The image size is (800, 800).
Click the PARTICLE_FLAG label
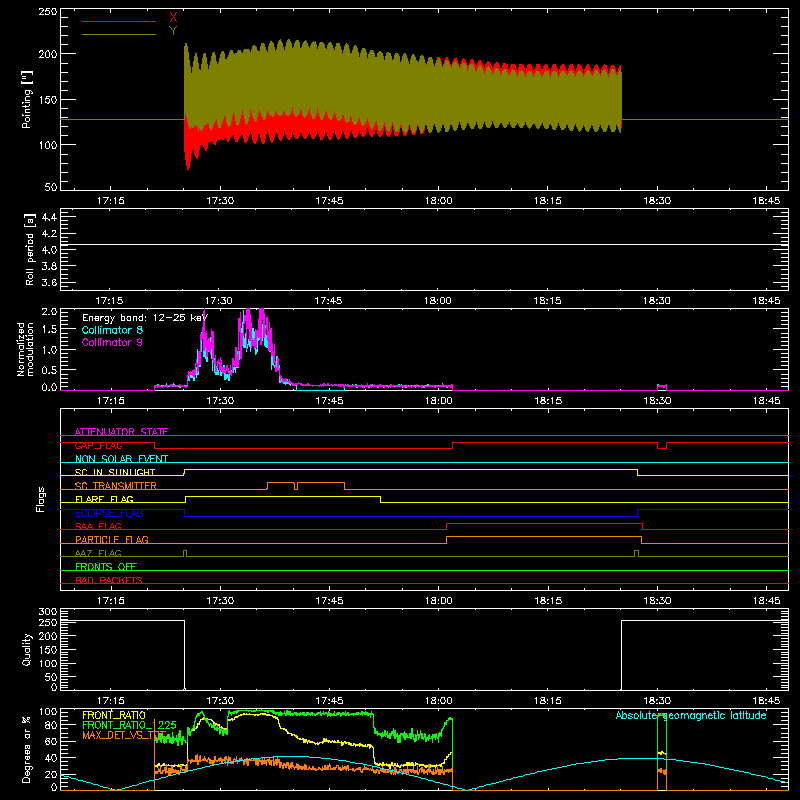112,539
